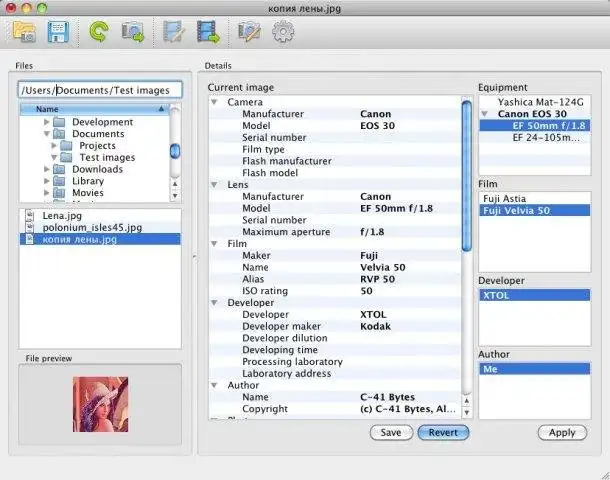Select EF 50mm f/1.8 in Equipment list
The height and width of the screenshot is (480, 610).
[535, 126]
